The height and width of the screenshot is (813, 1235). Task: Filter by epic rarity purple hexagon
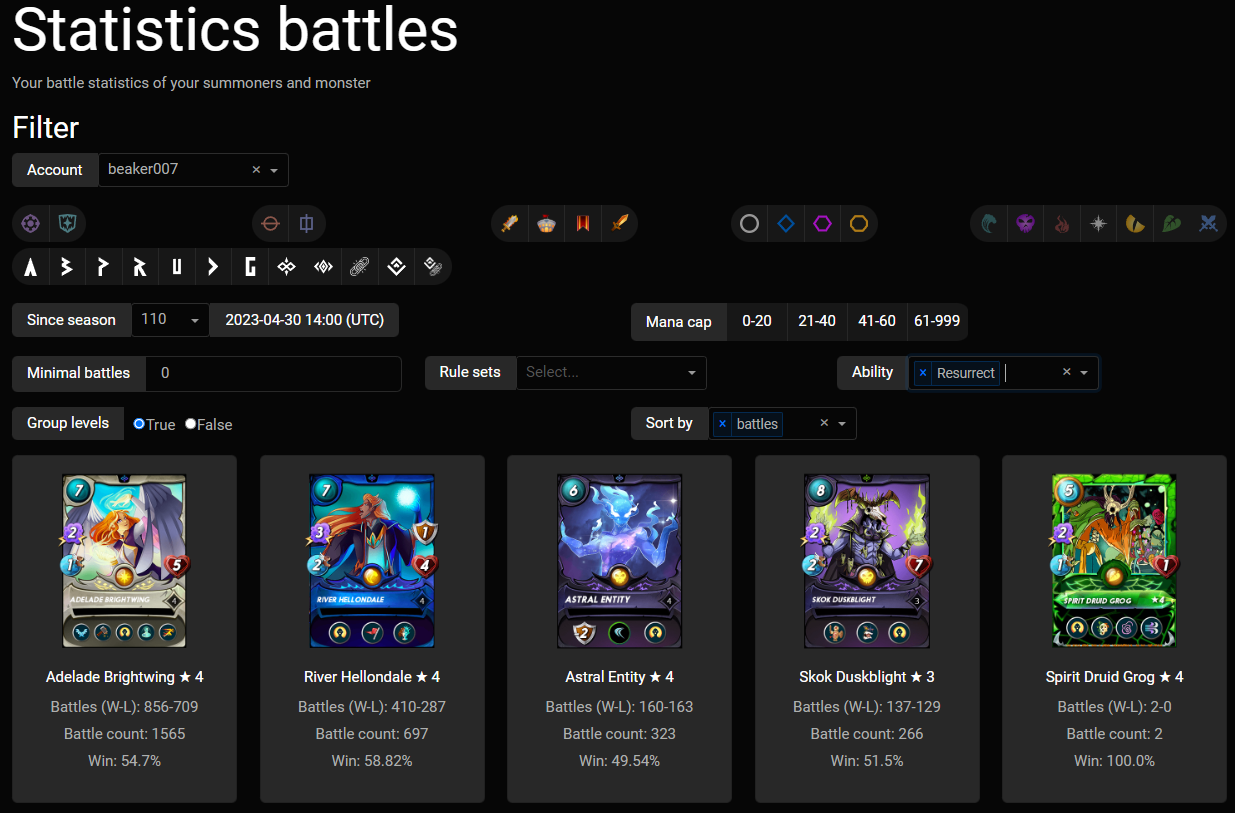pos(822,224)
